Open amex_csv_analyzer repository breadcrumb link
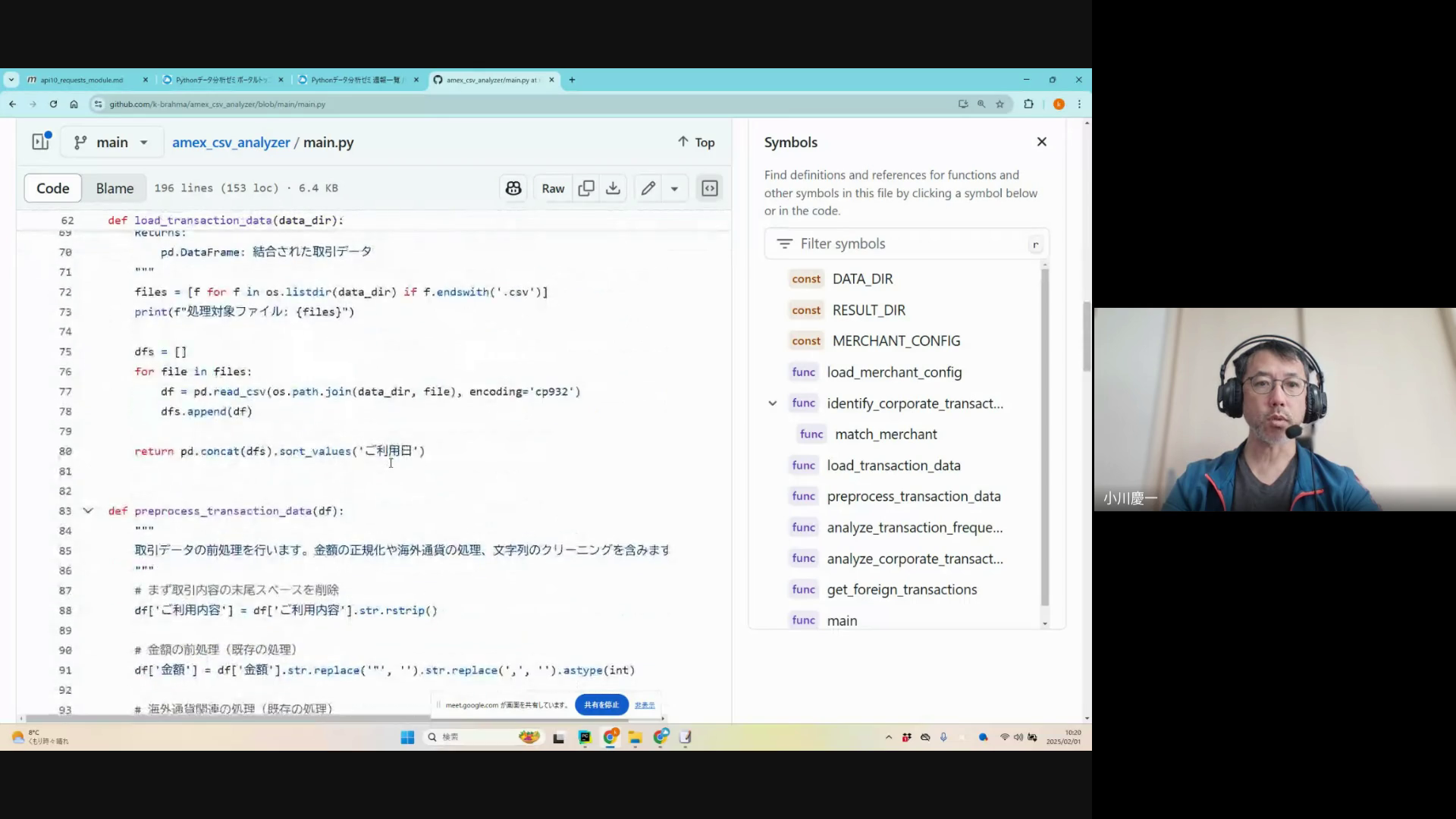The width and height of the screenshot is (1456, 819). pyautogui.click(x=231, y=142)
